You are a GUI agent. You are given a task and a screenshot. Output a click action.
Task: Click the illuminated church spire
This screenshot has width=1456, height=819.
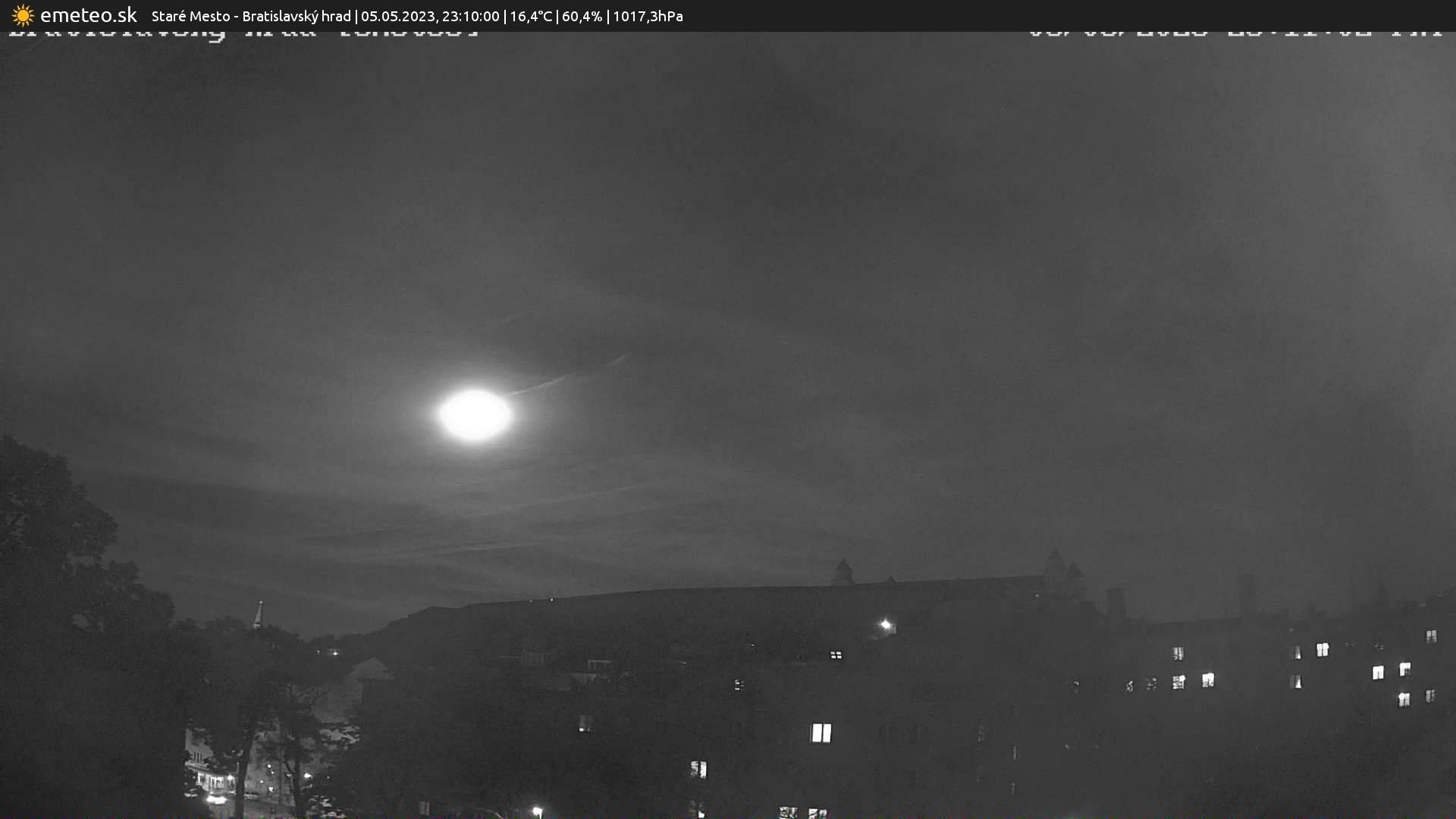258,614
